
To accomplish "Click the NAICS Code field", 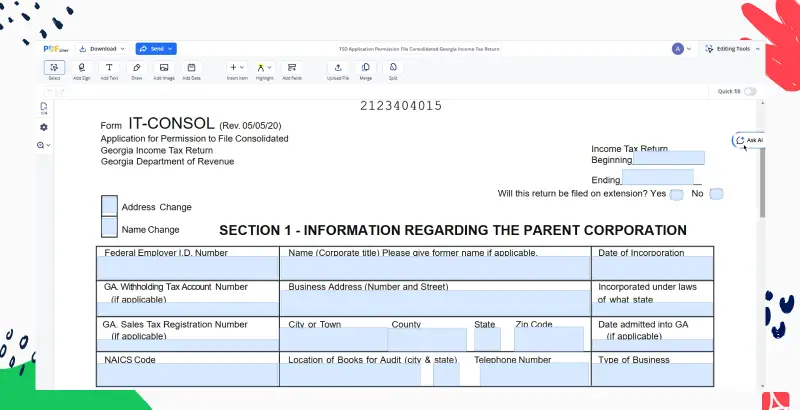I will (x=188, y=374).
